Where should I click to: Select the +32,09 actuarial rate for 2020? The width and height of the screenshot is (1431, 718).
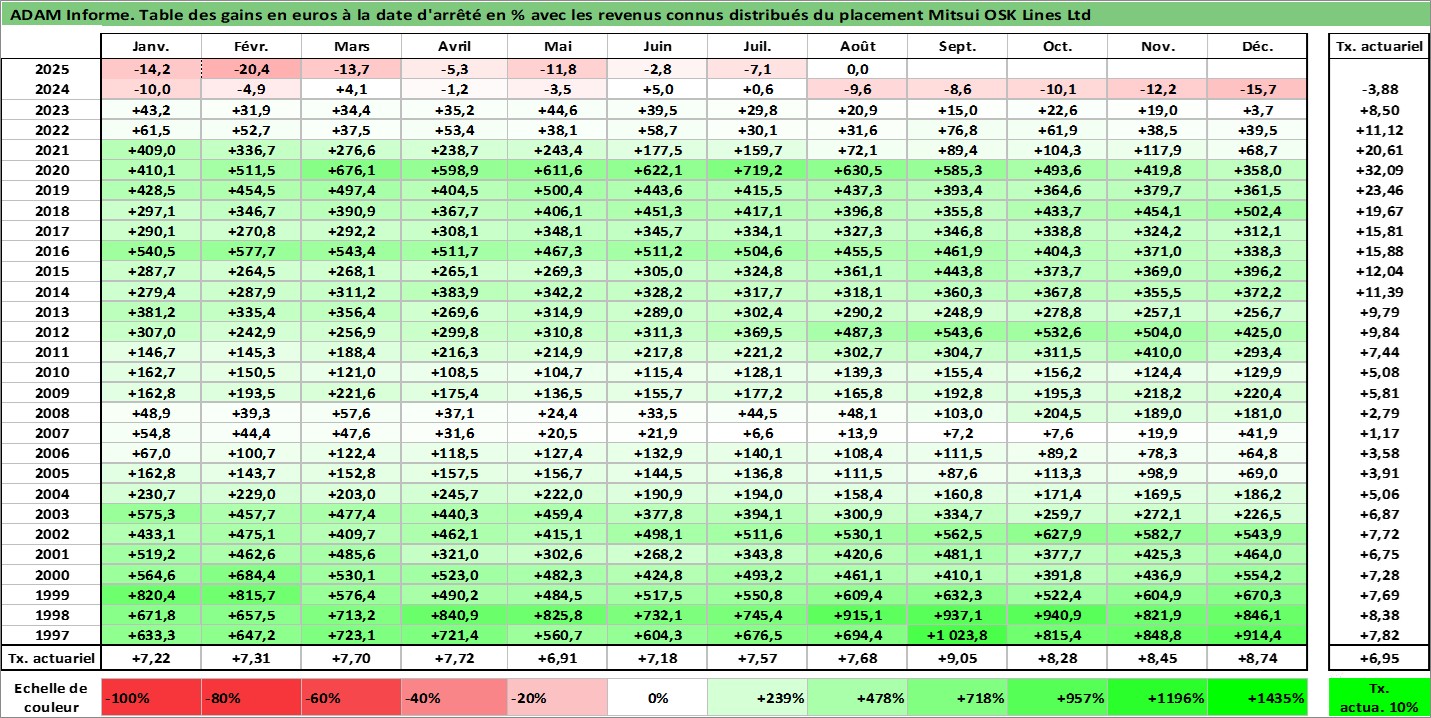1378,170
